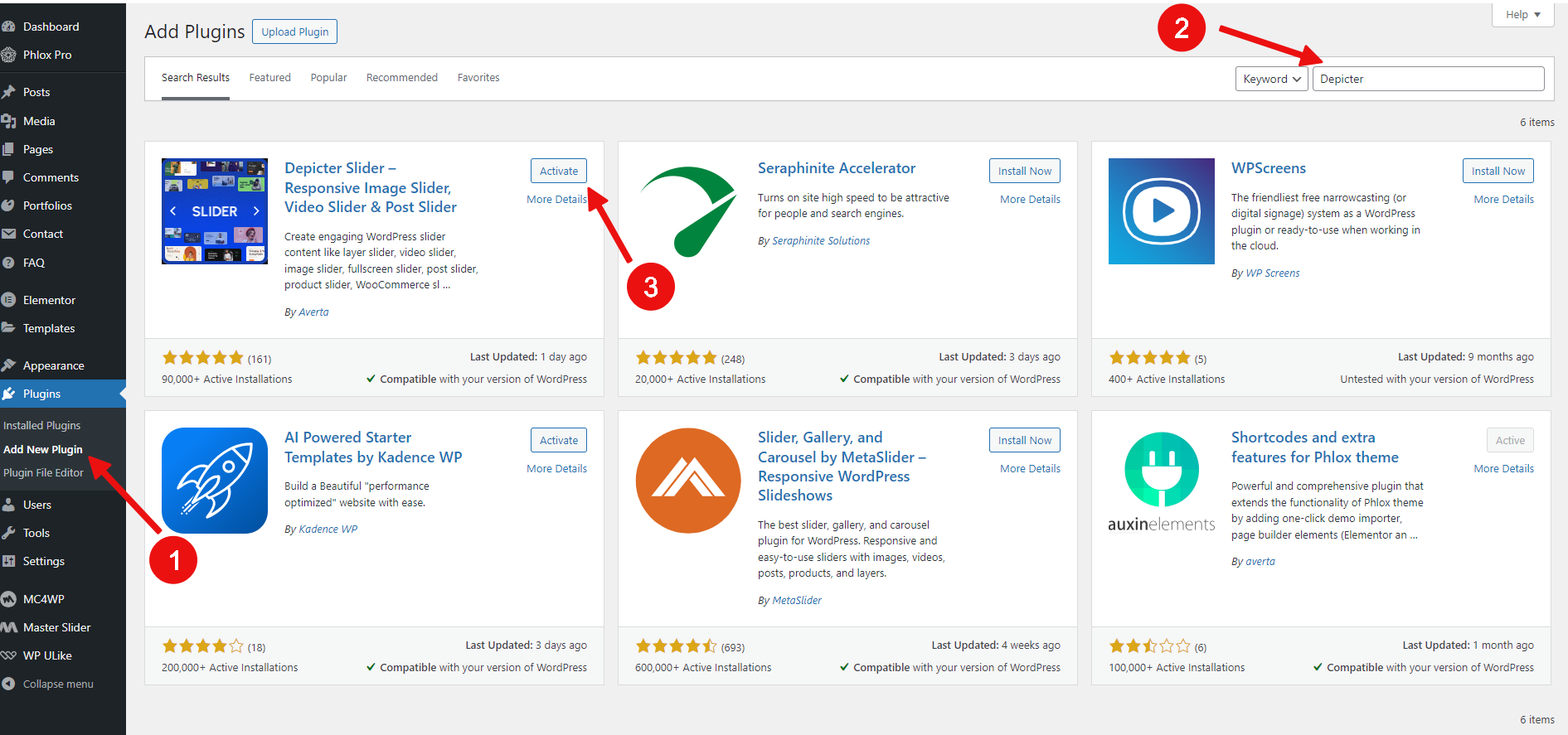This screenshot has width=1568, height=735.
Task: Open the WPScreens title link
Action: (x=1269, y=168)
